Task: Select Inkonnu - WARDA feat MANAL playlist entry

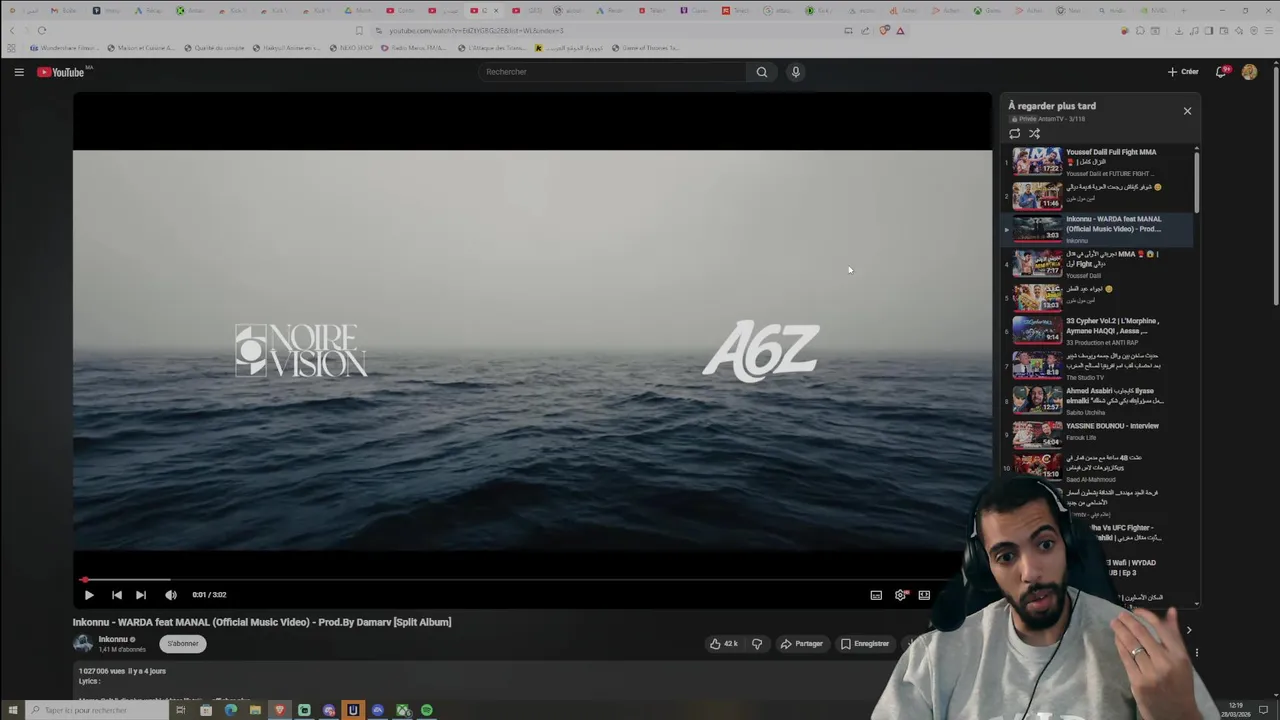Action: (x=1098, y=229)
